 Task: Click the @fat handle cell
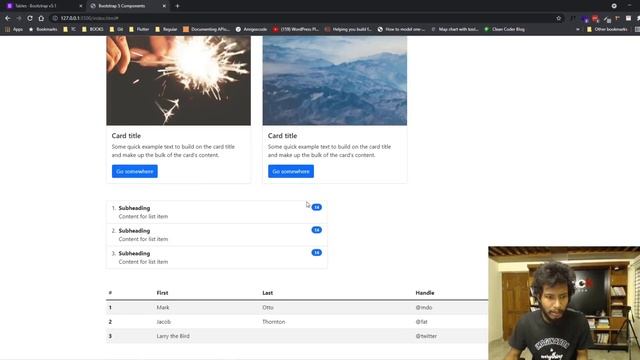point(422,322)
